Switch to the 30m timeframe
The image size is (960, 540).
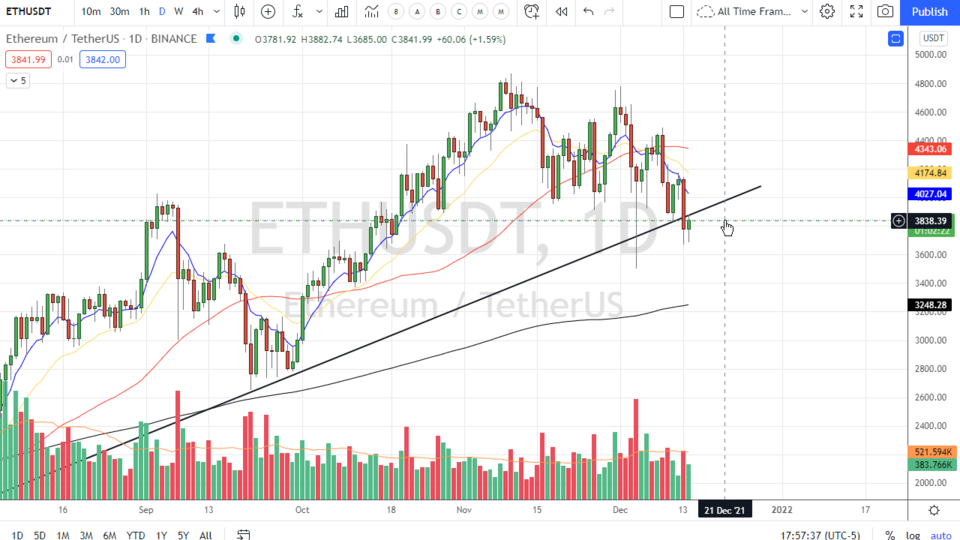click(x=119, y=12)
